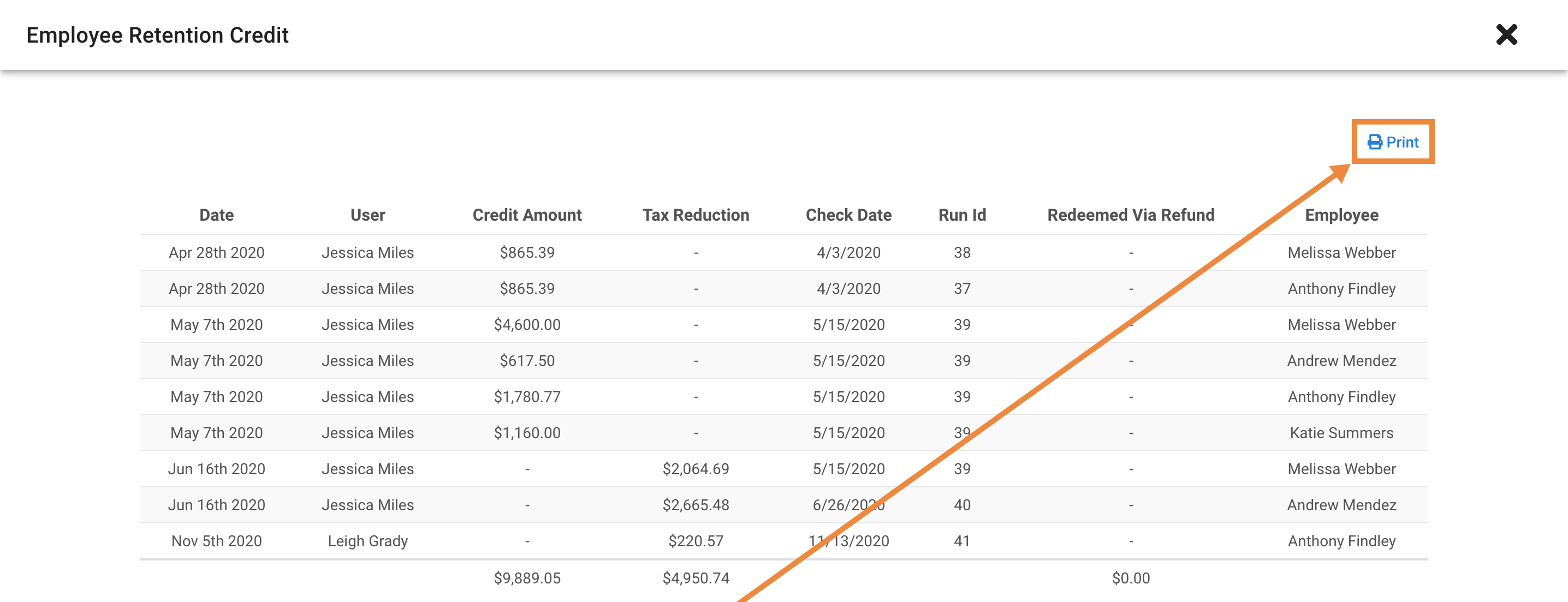
Task: Click Andrew Mendez in Run Id 40 row
Action: point(1341,505)
